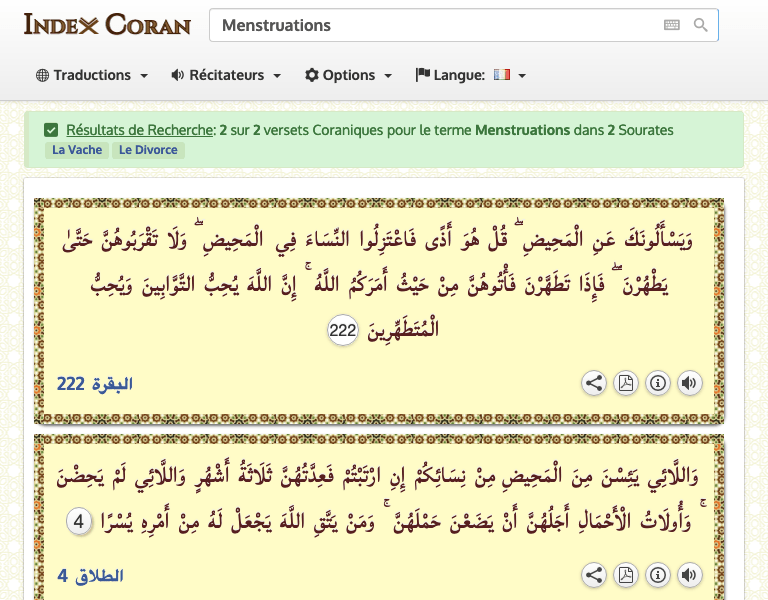768x600 pixels.
Task: Play audio for verse Al-Baqara 222
Action: [x=689, y=383]
